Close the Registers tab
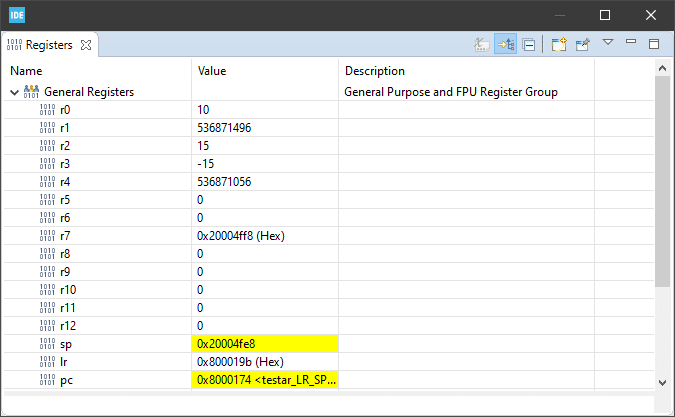Screen dimensions: 675x417 point(85,45)
